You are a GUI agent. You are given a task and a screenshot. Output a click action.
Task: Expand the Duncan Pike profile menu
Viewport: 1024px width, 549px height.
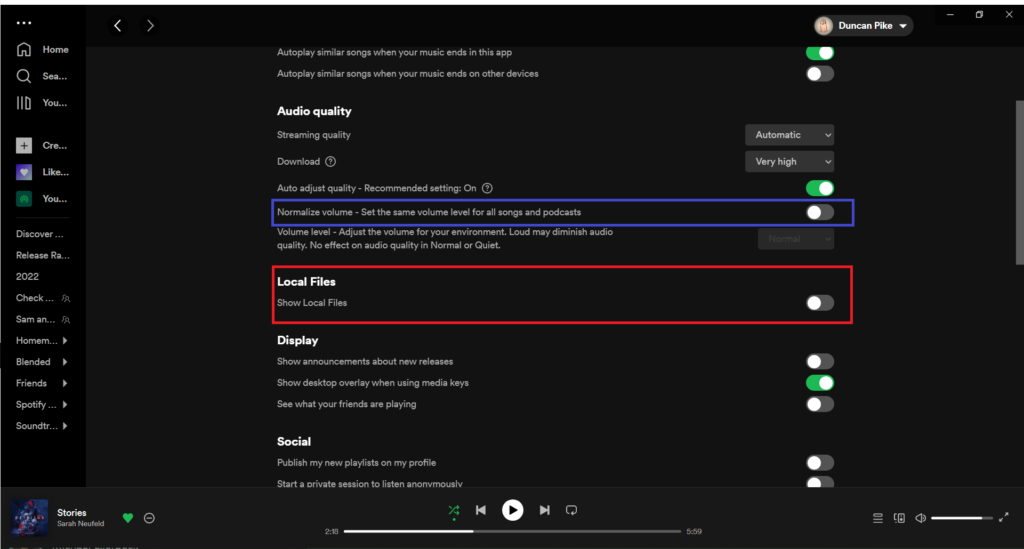pyautogui.click(x=863, y=26)
